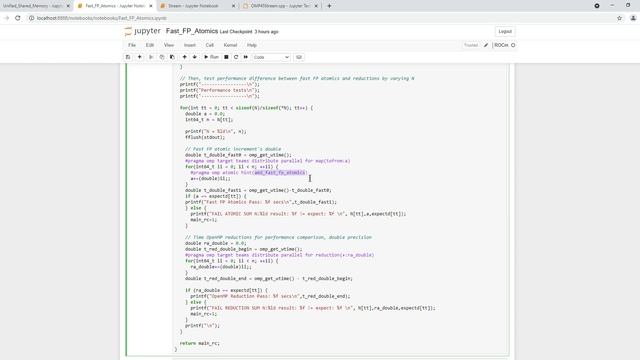Click the Jupyter logo
Viewport: 640px width, 360px height.
(142, 31)
